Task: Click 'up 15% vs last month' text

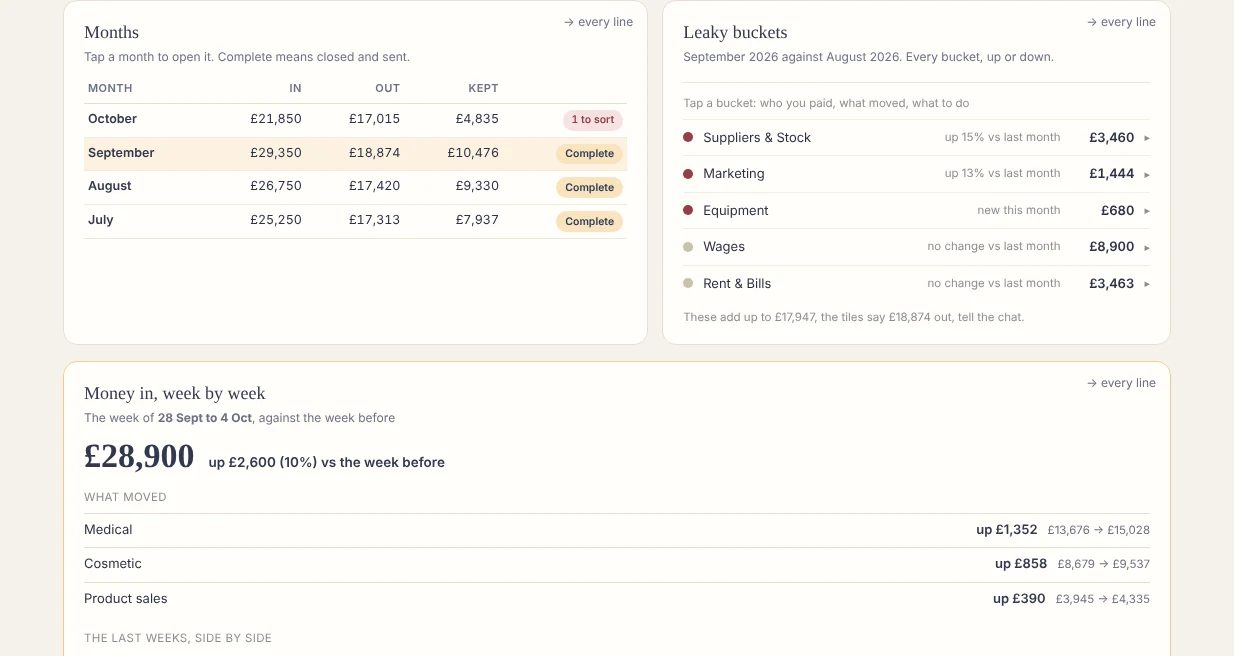Action: tap(1003, 137)
